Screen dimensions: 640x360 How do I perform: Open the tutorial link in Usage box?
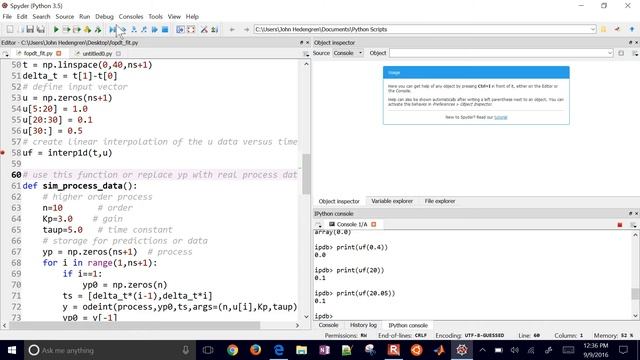pyautogui.click(x=500, y=117)
